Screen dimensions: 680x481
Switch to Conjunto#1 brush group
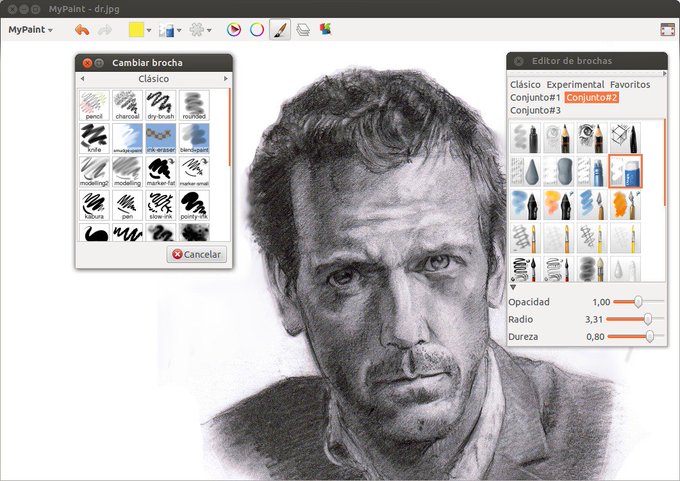(535, 98)
